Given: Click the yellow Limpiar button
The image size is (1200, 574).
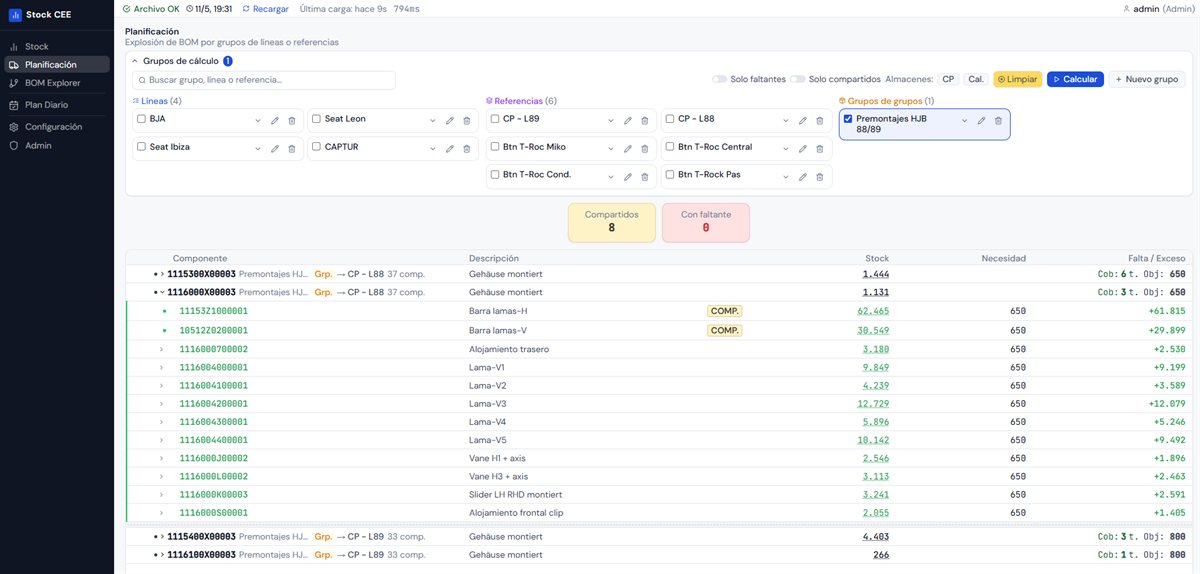Looking at the screenshot, I should click(x=1017, y=79).
